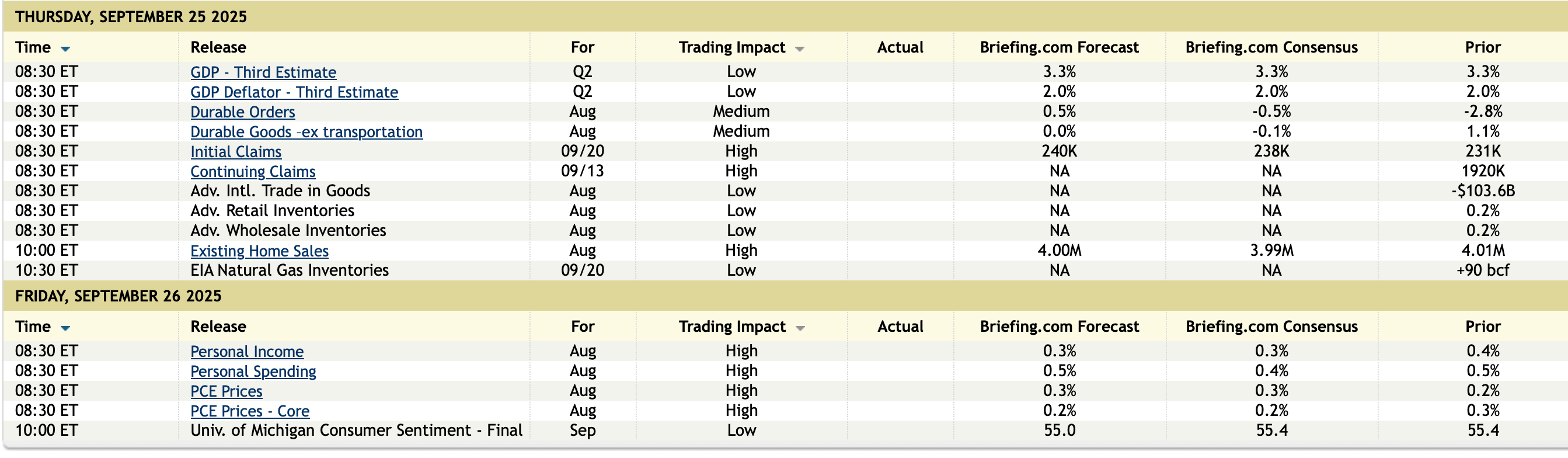Open Durable Goods -ex transportation link

click(306, 132)
